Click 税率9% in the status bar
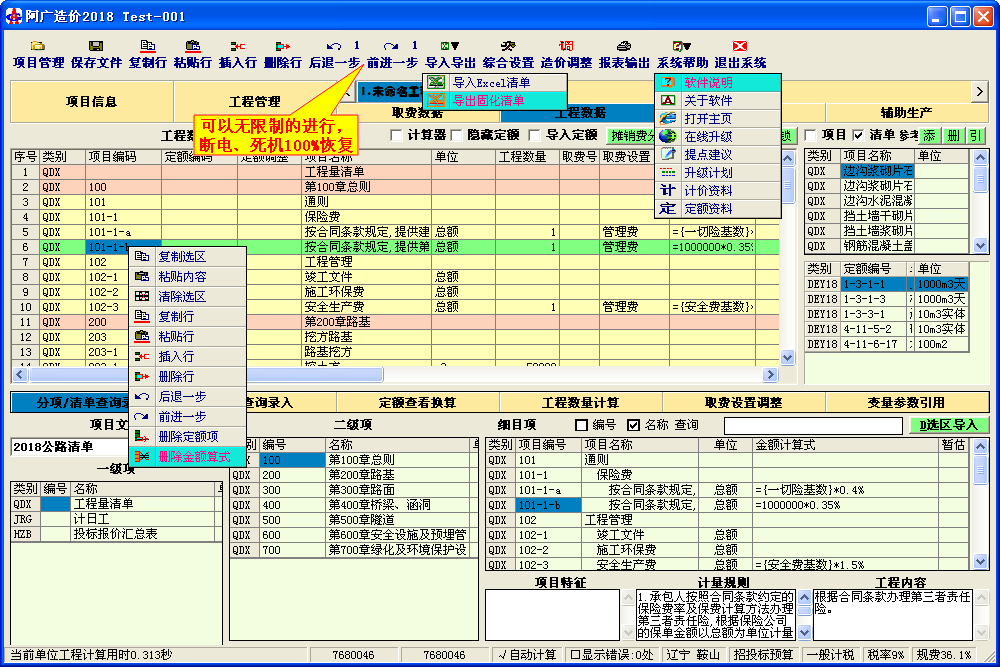Screen dimensions: 1000x667 (x=886, y=655)
